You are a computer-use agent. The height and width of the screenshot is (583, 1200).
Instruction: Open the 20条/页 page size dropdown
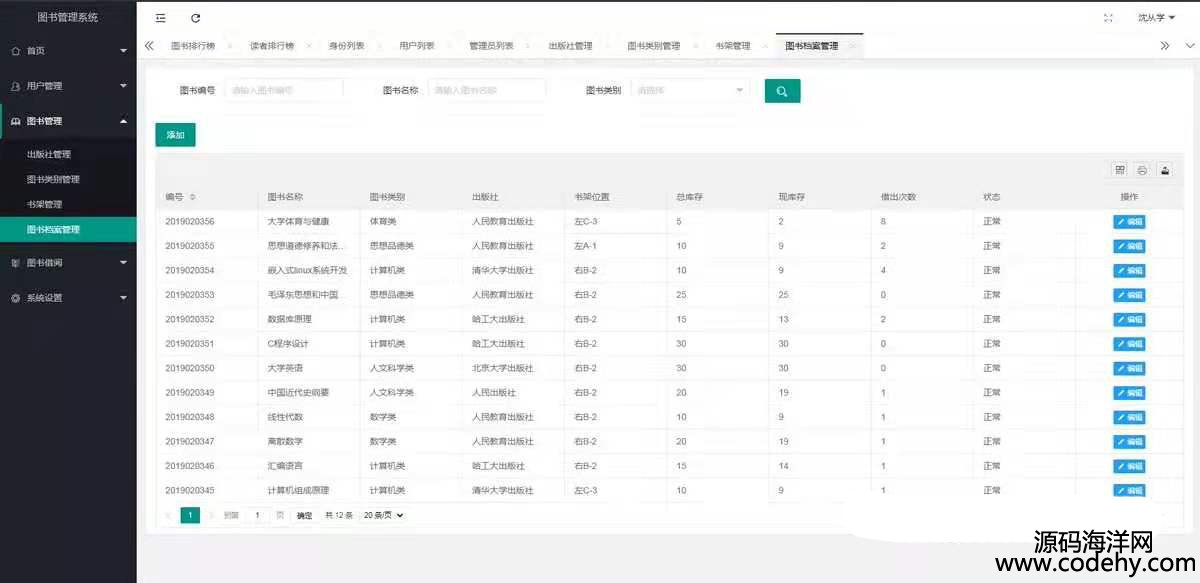[383, 515]
